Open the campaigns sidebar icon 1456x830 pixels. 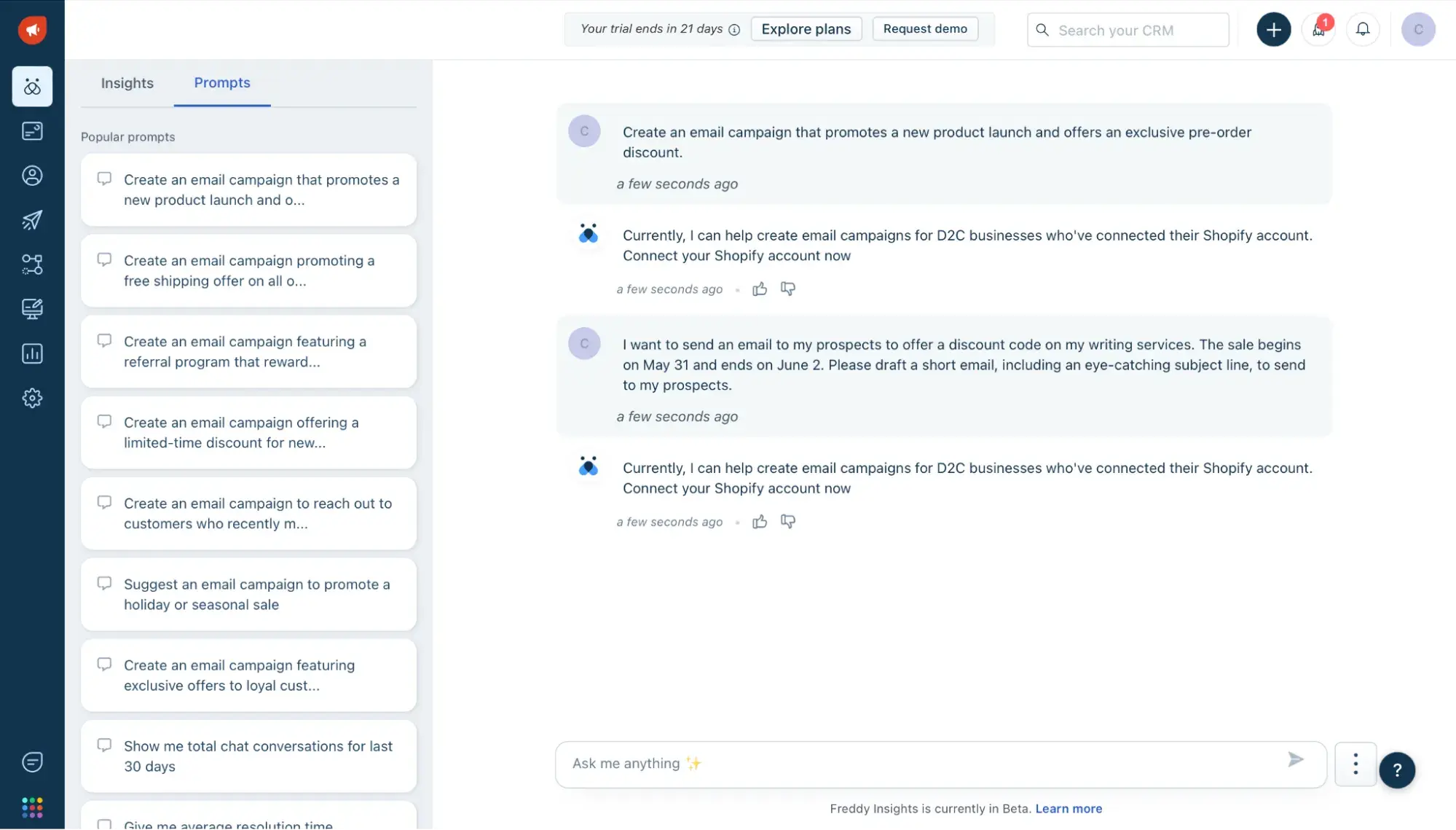click(32, 220)
